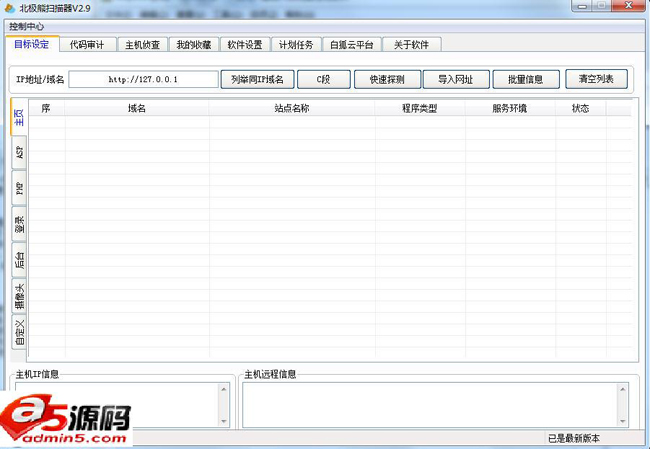Switch to the 白狐云平台 tab
The height and width of the screenshot is (449, 650).
click(352, 44)
